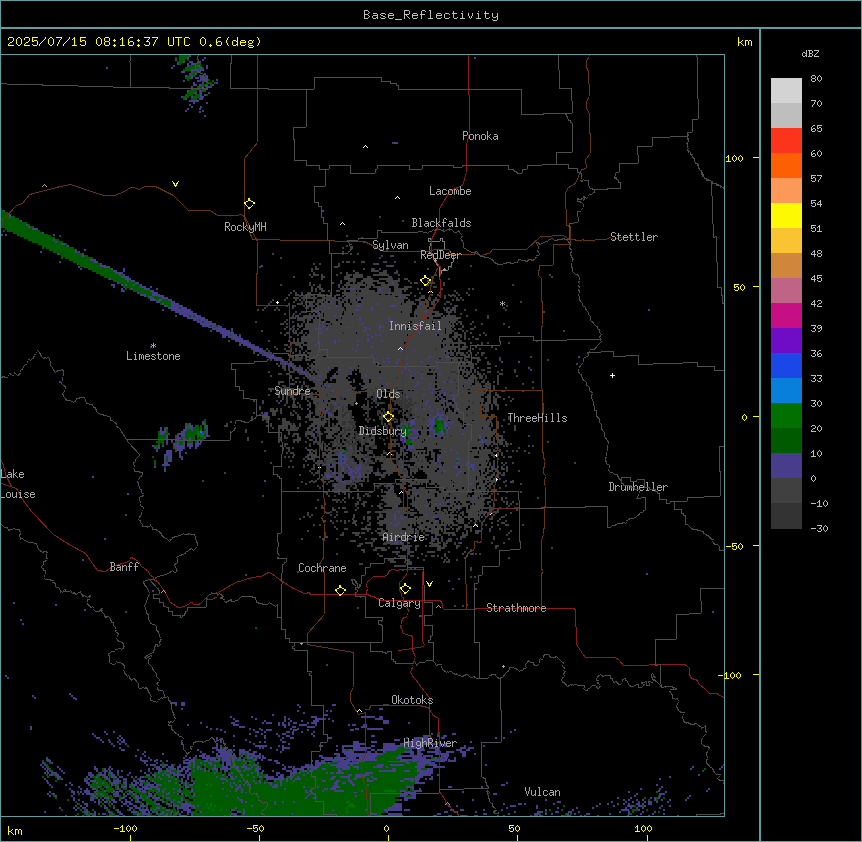Image resolution: width=862 pixels, height=842 pixels.
Task: Click the Limestone label
Action: pyautogui.click(x=153, y=356)
